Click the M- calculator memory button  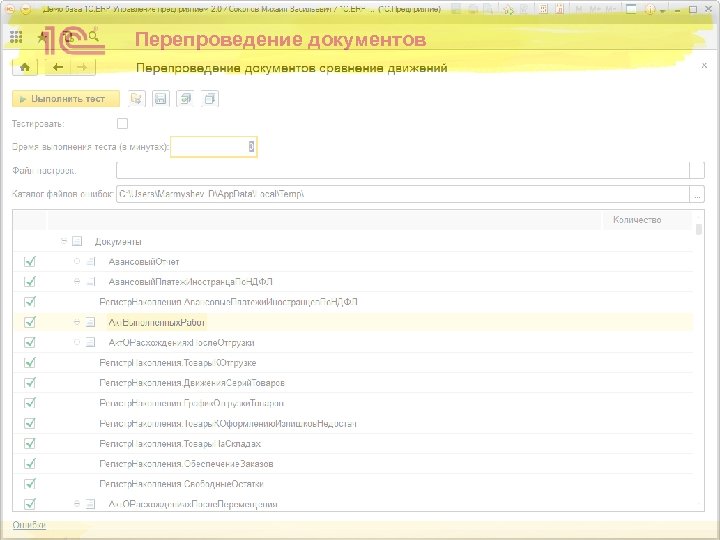[x=610, y=9]
